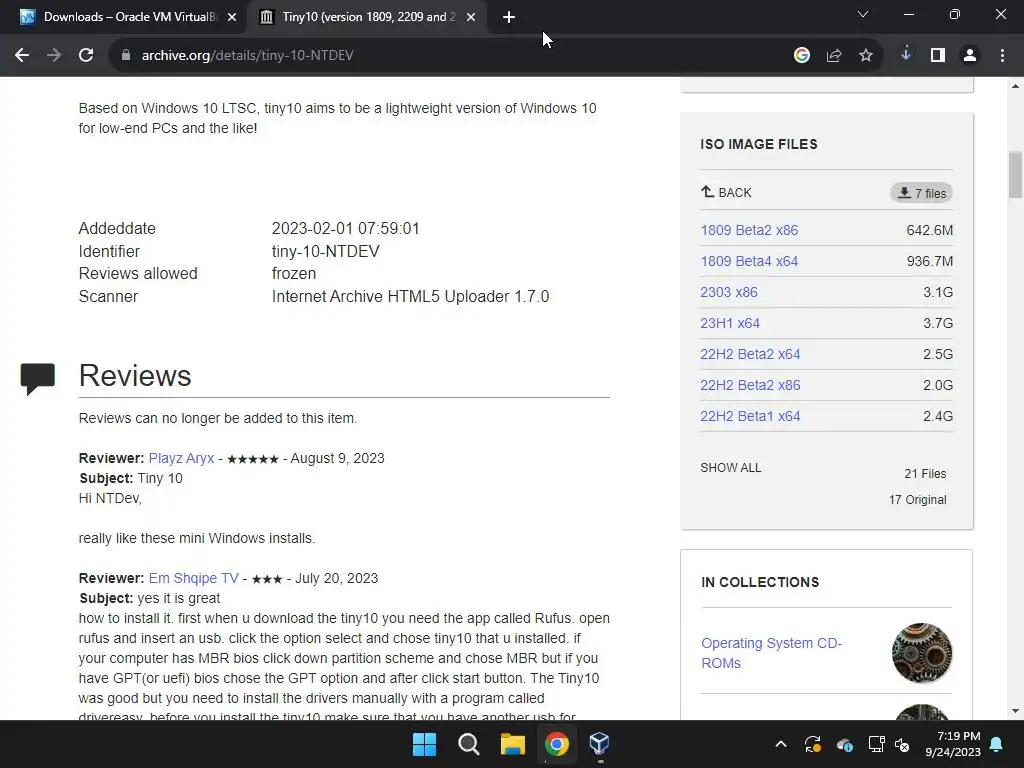Open 21 Files link
The height and width of the screenshot is (768, 1024).
point(925,474)
